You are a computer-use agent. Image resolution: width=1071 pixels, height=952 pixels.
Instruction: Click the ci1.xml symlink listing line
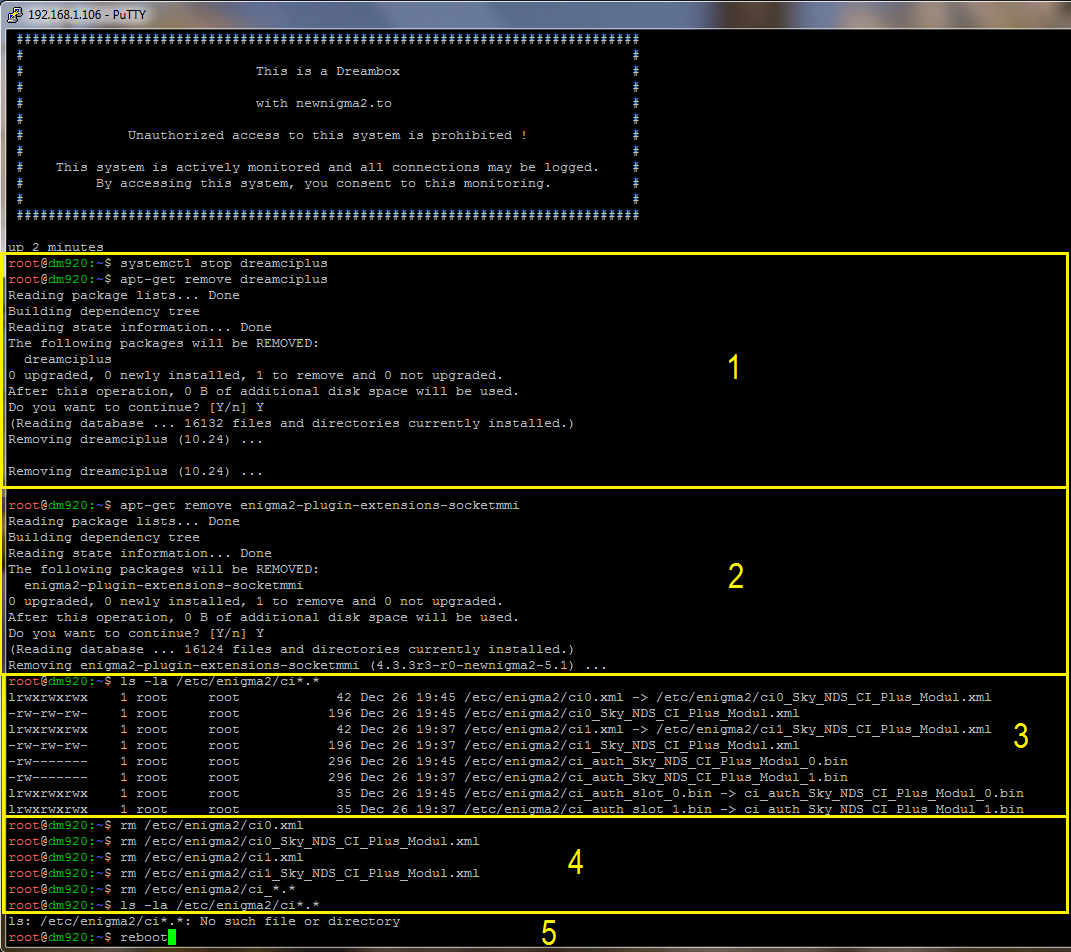(500, 729)
